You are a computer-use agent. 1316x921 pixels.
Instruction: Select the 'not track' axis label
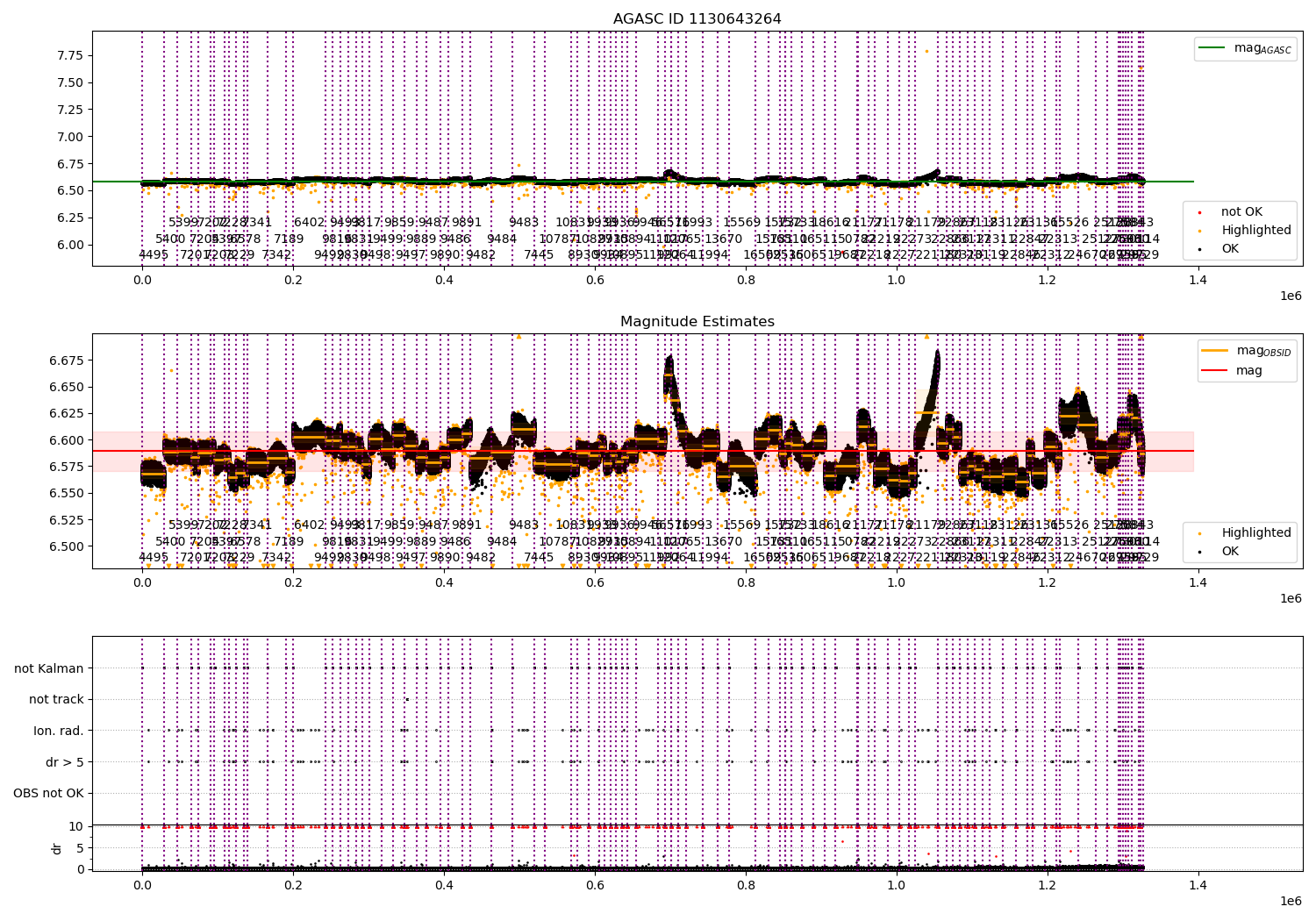coord(56,700)
